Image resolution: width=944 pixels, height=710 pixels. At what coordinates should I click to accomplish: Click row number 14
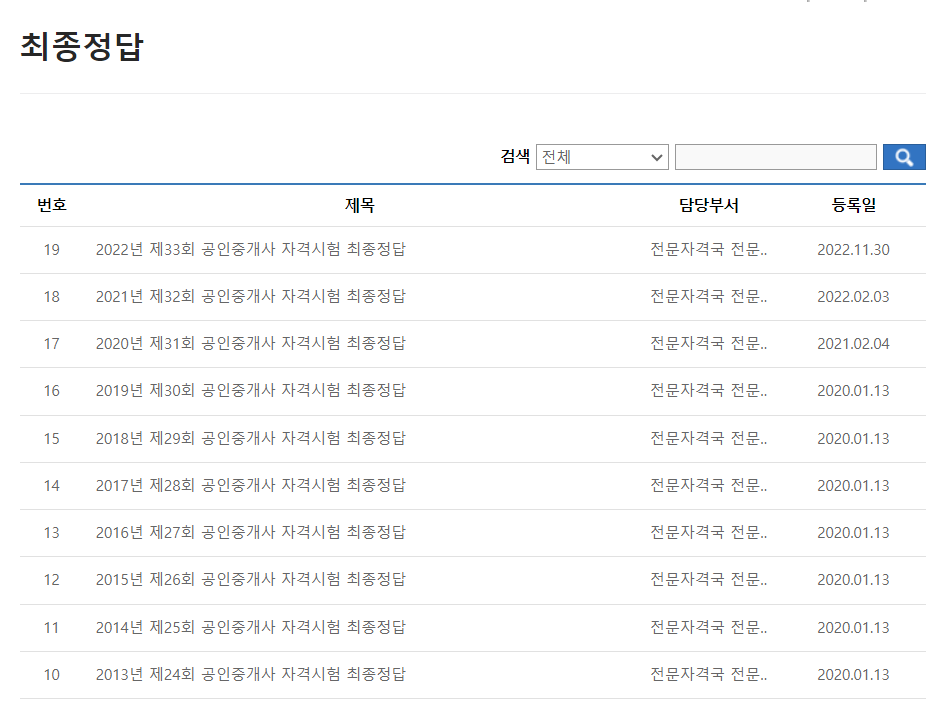point(52,486)
